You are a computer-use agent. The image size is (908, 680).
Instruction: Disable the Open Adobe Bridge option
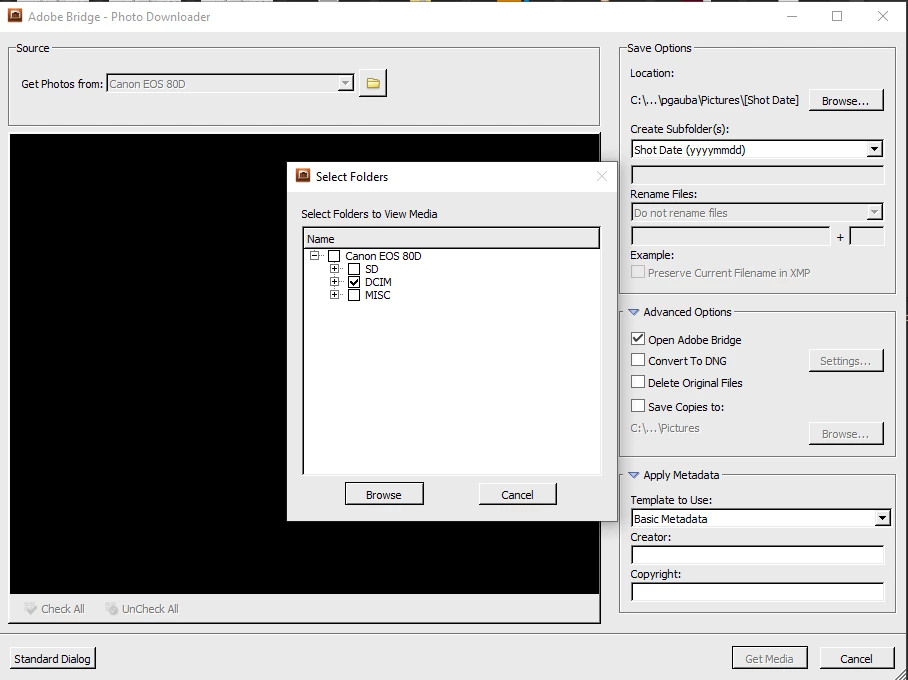638,339
